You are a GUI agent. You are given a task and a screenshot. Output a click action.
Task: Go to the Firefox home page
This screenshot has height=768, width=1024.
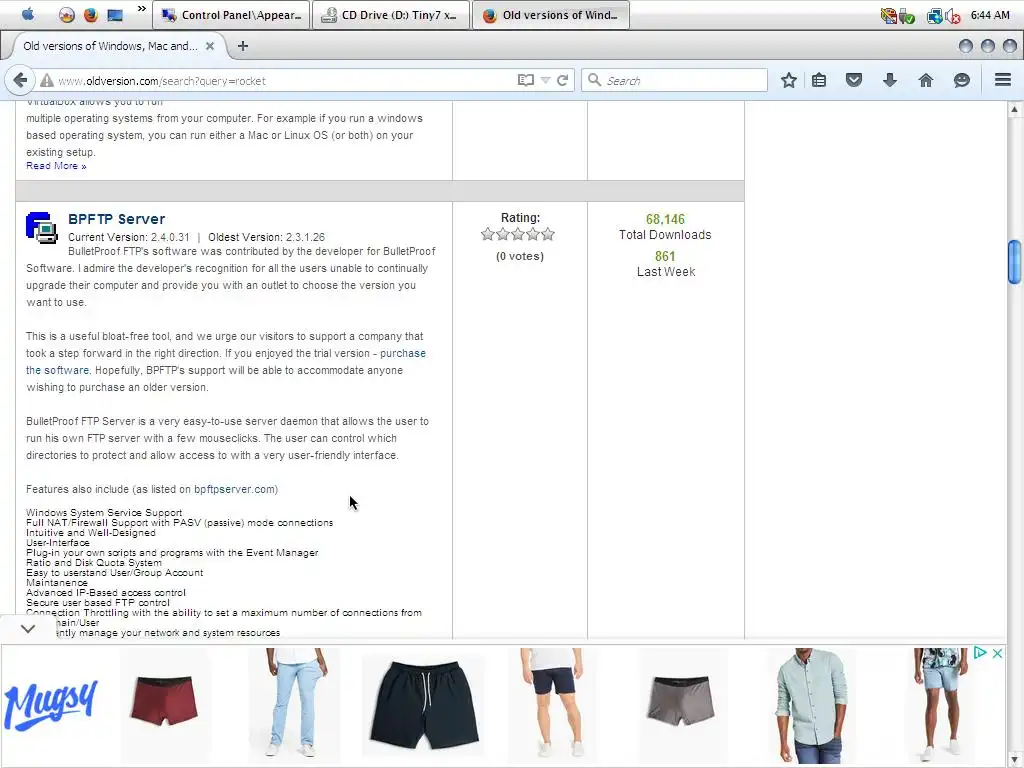925,80
